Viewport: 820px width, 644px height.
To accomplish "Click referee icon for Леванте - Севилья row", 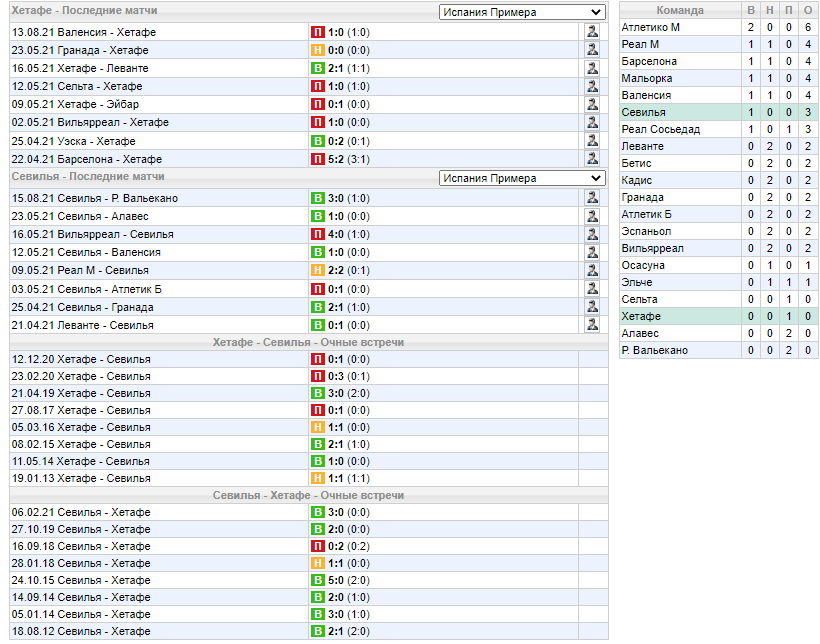I will tap(592, 325).
